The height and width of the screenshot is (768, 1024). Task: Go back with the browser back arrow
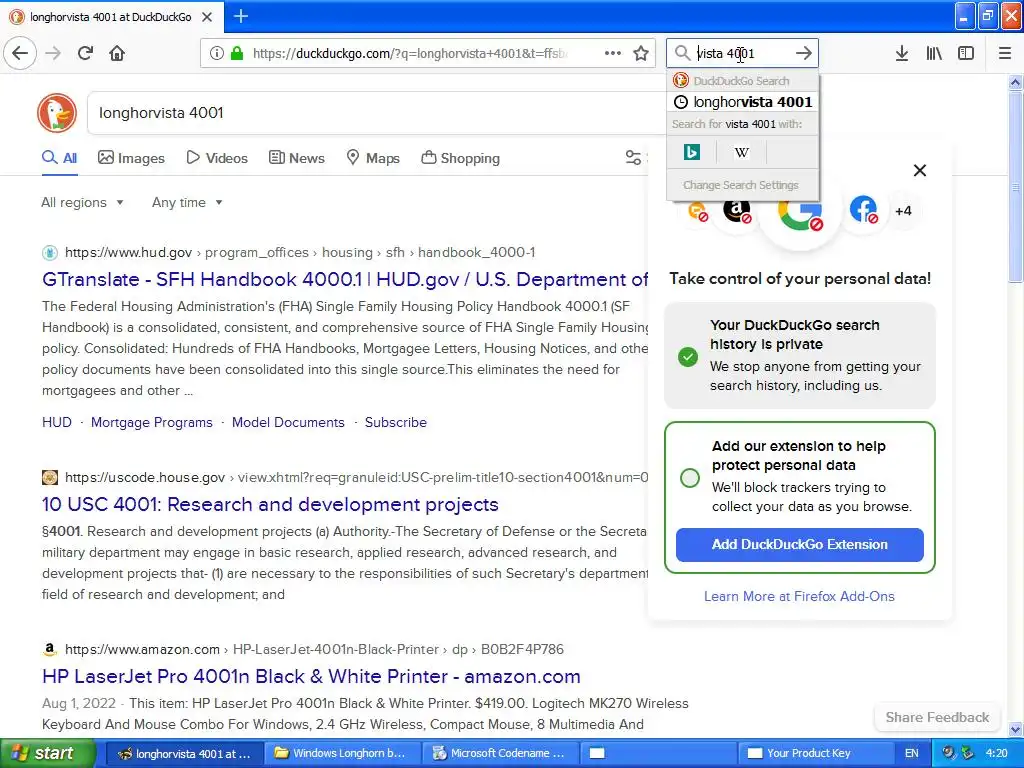pos(20,53)
